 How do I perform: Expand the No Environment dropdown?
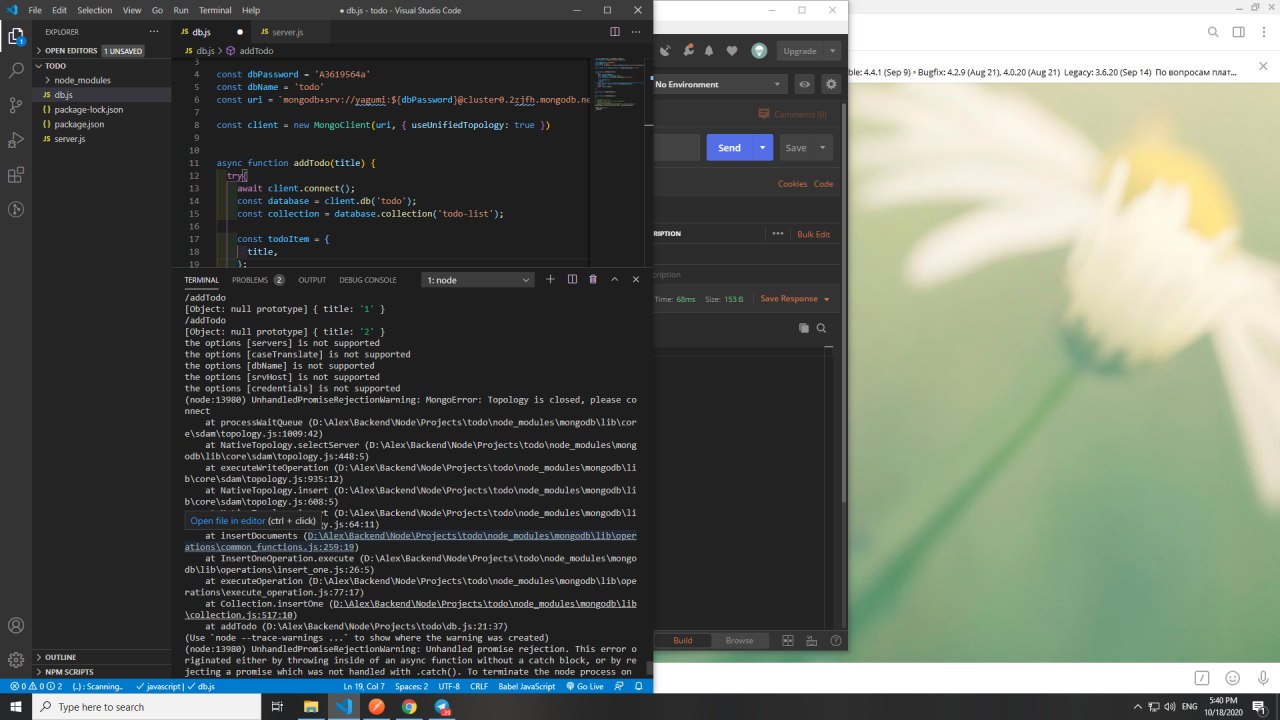[x=718, y=85]
